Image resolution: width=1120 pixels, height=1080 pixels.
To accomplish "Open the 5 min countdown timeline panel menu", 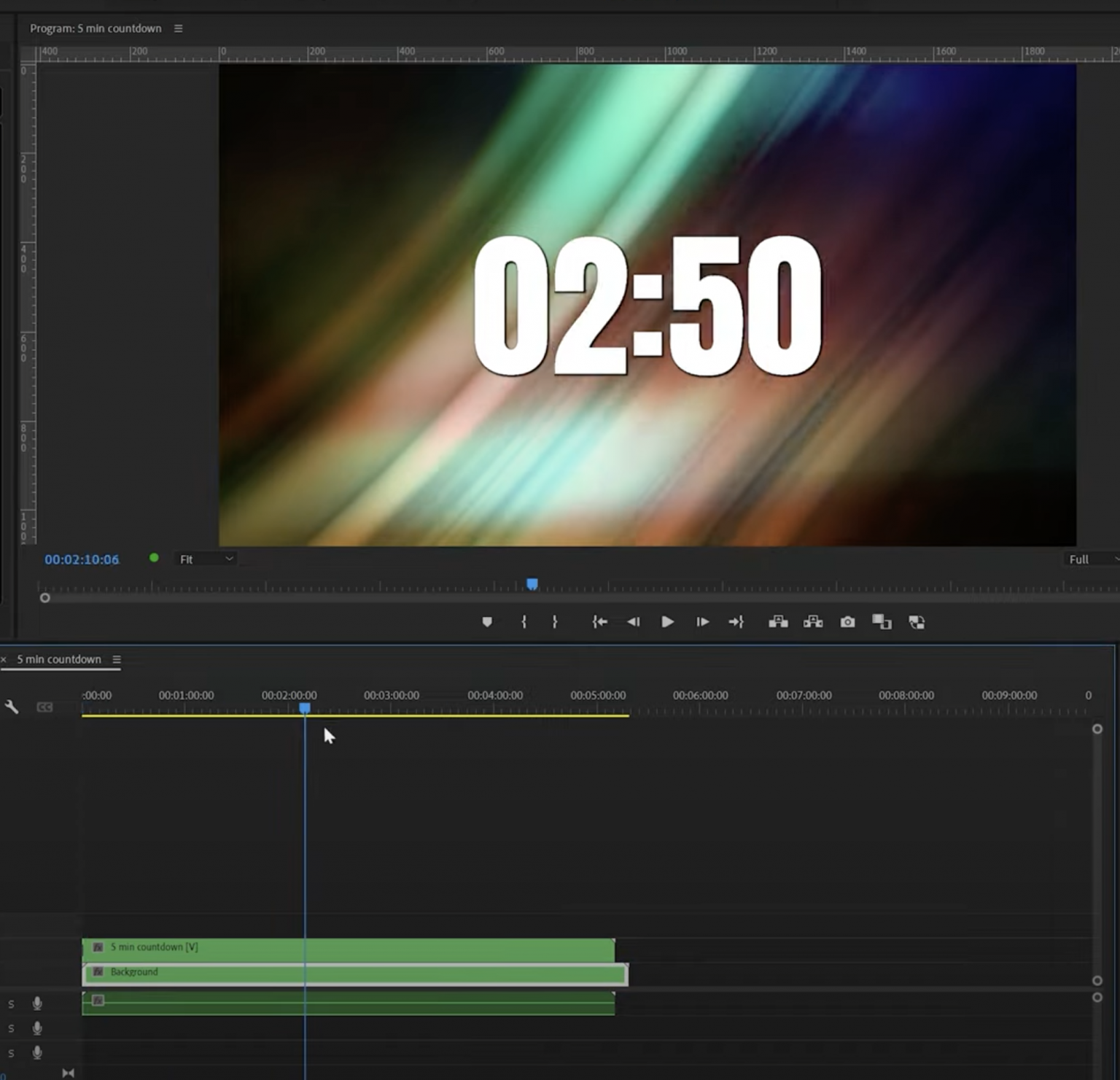I will [116, 659].
